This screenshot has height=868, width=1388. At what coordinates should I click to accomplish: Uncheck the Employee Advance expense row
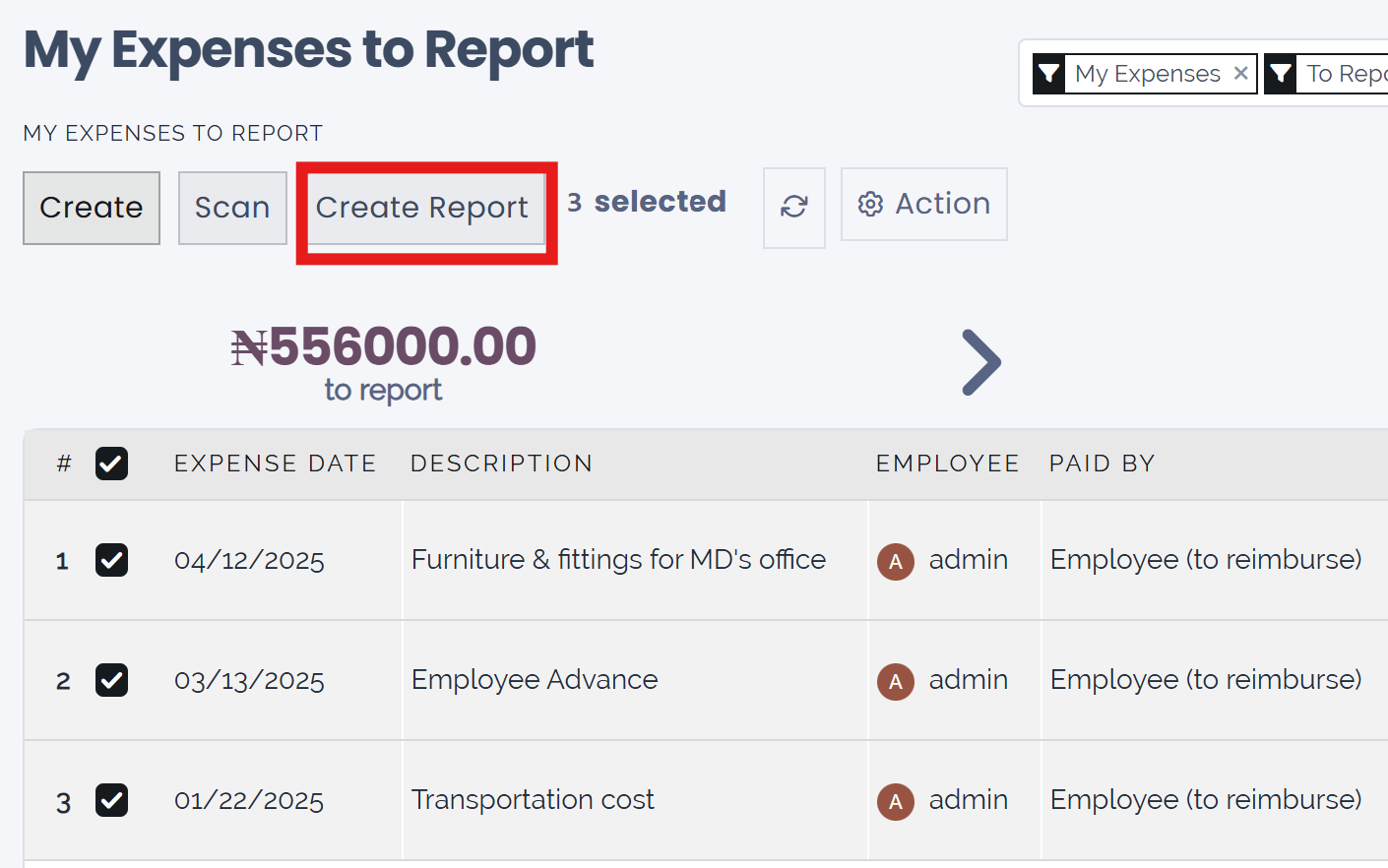pos(111,680)
